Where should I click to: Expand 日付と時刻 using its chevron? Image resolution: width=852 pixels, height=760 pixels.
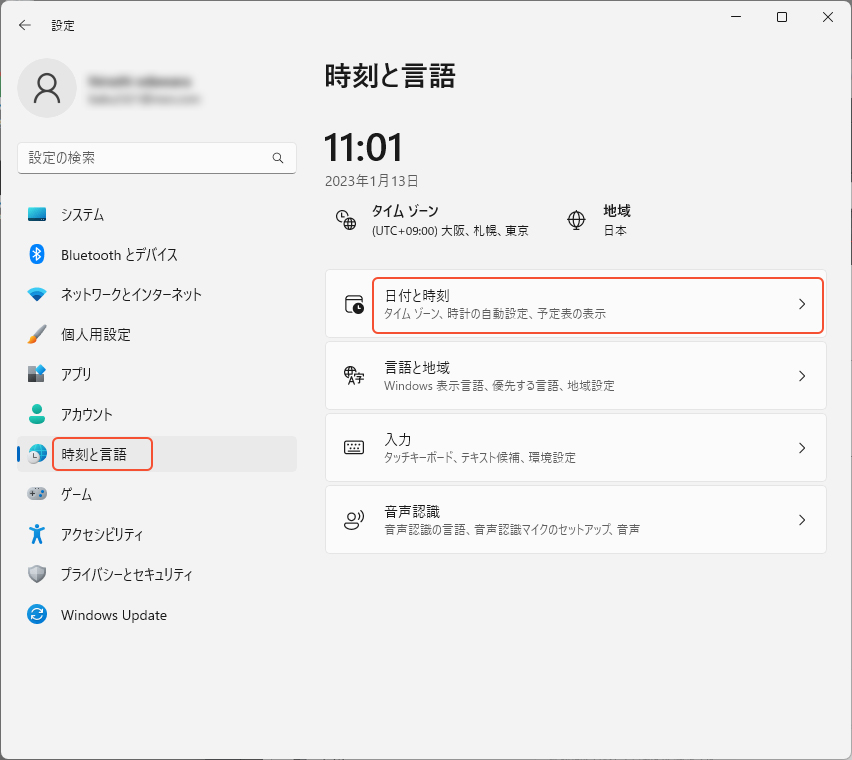point(801,304)
